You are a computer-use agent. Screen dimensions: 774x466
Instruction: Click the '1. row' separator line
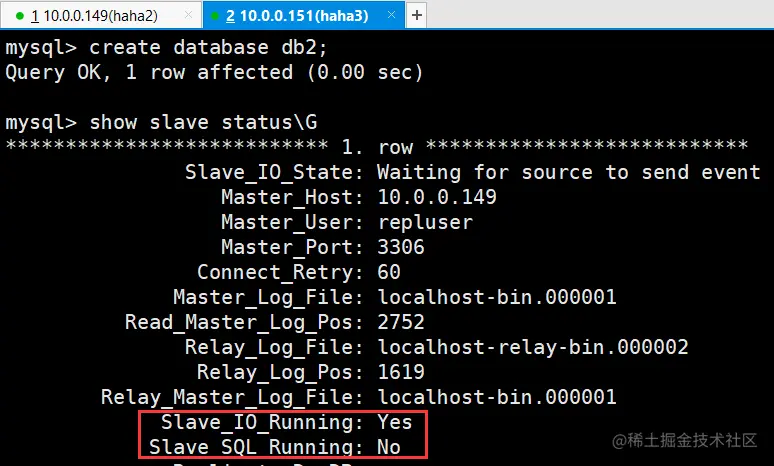[377, 146]
